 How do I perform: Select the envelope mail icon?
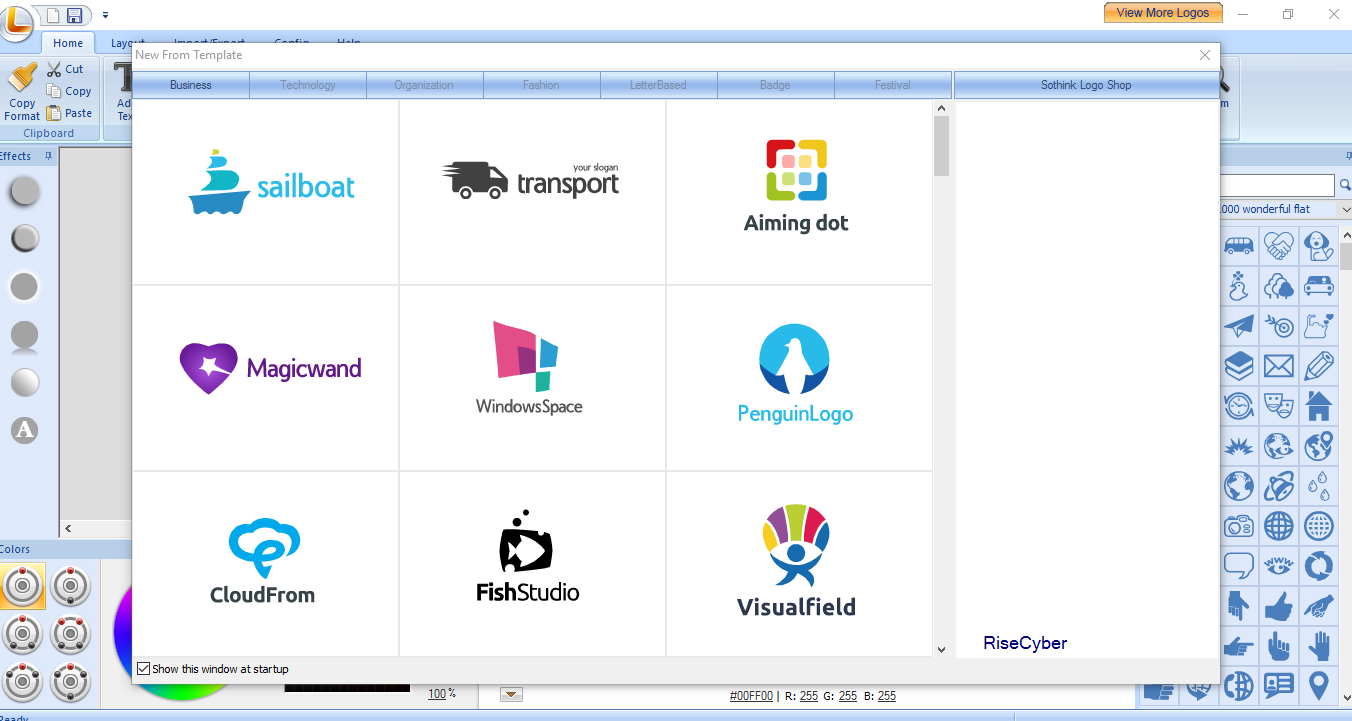pyautogui.click(x=1279, y=366)
